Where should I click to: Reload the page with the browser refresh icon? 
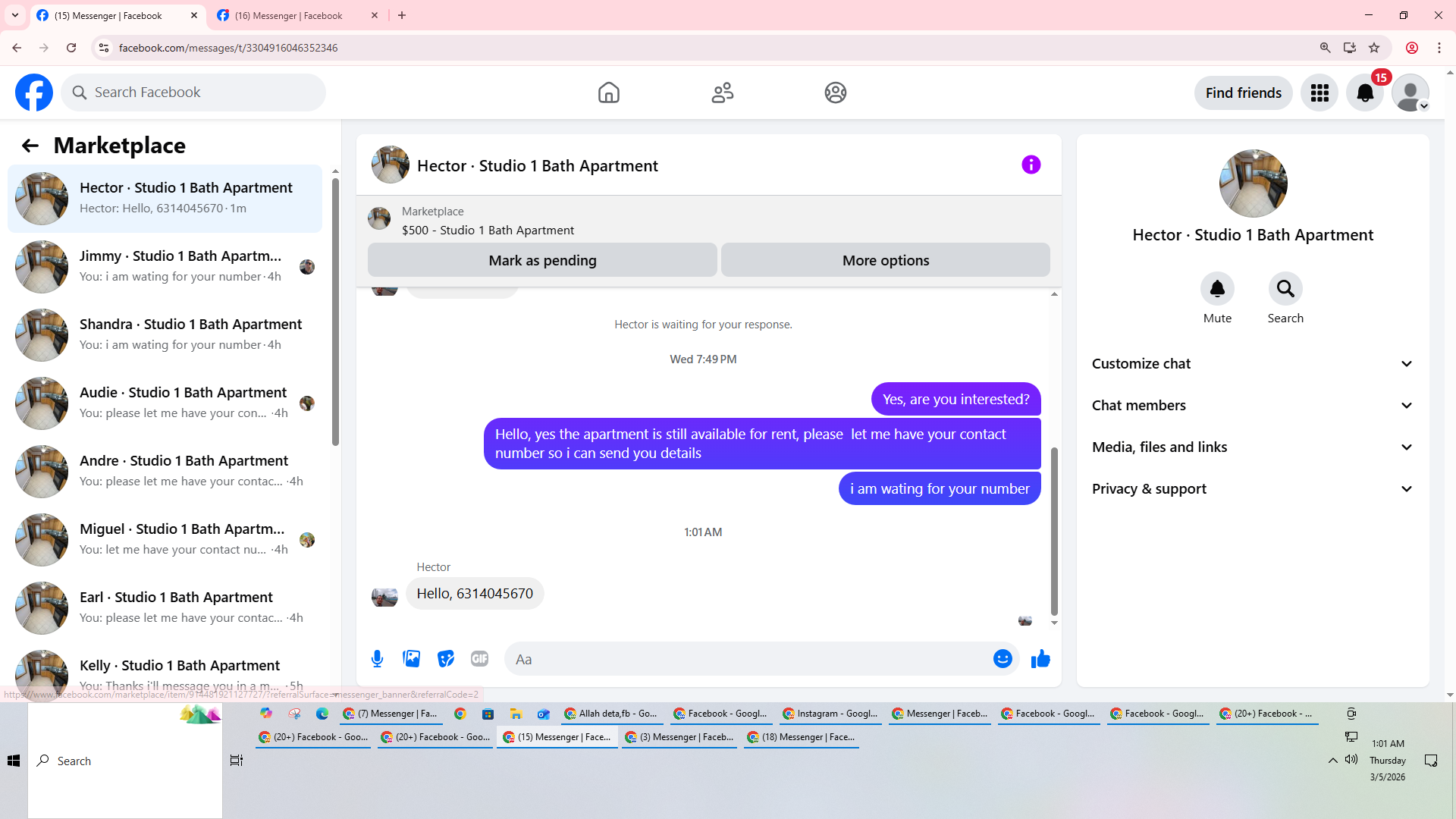point(71,48)
